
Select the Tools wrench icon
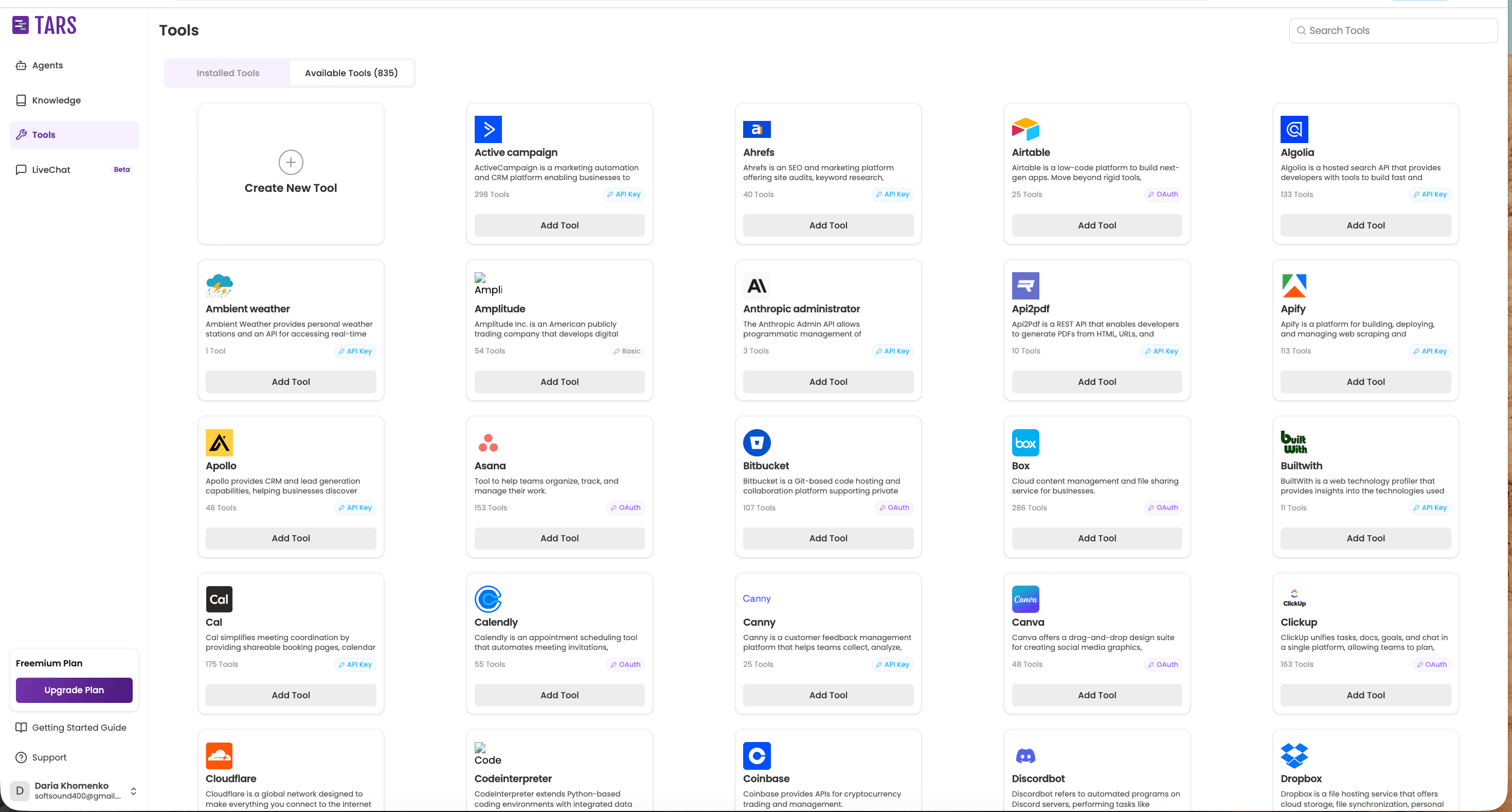coord(21,135)
